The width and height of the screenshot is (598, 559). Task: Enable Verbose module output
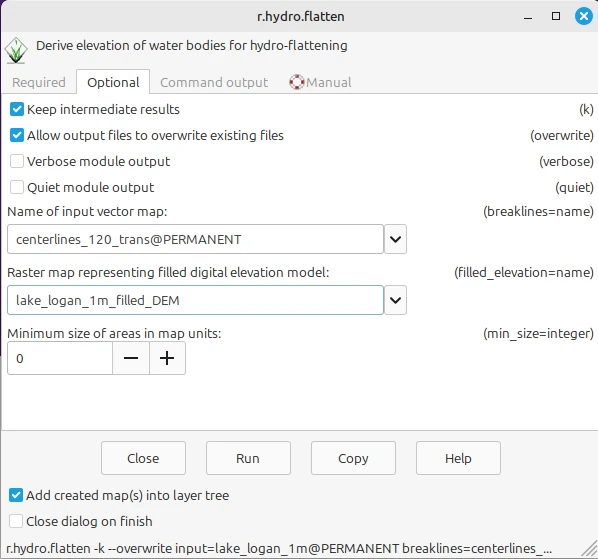click(17, 161)
